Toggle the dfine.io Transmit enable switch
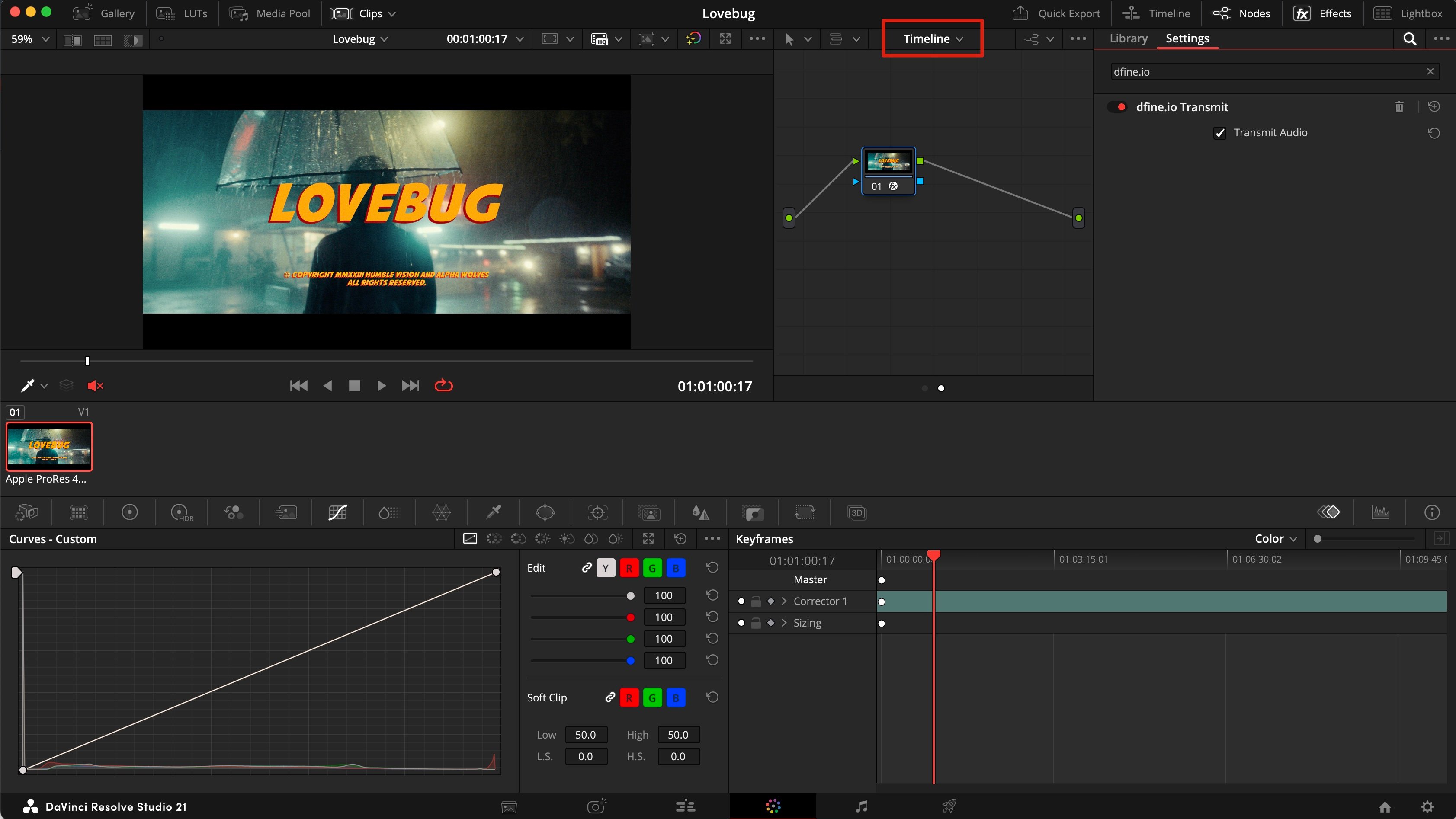Viewport: 1456px width, 819px height. tap(1117, 107)
